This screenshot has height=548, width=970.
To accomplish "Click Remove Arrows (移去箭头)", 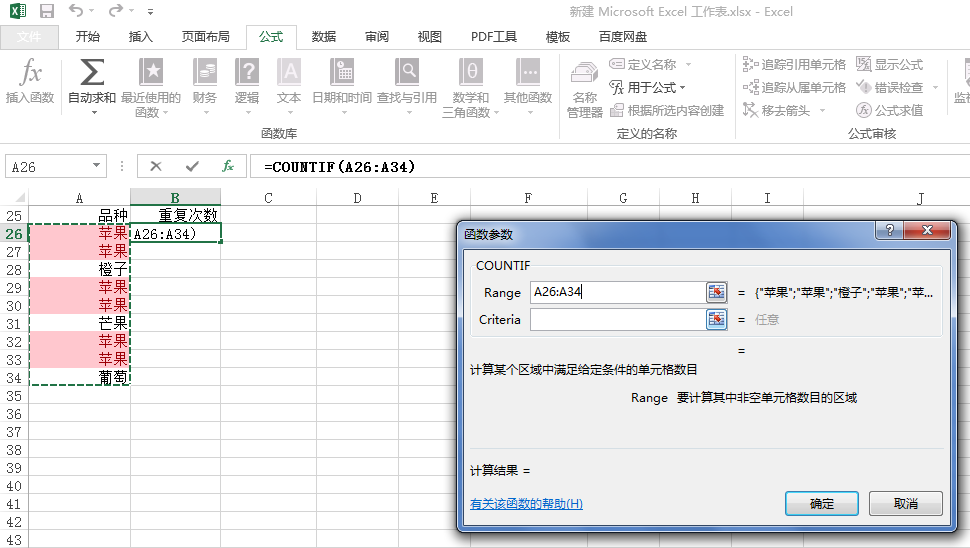I will point(776,110).
